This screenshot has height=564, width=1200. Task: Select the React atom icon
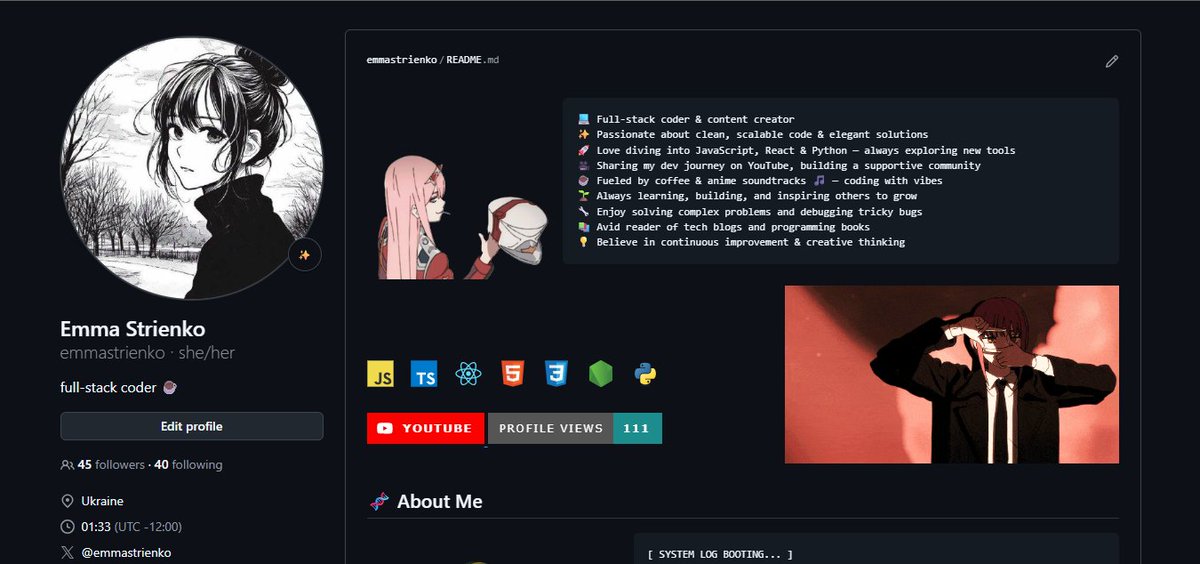pos(469,374)
